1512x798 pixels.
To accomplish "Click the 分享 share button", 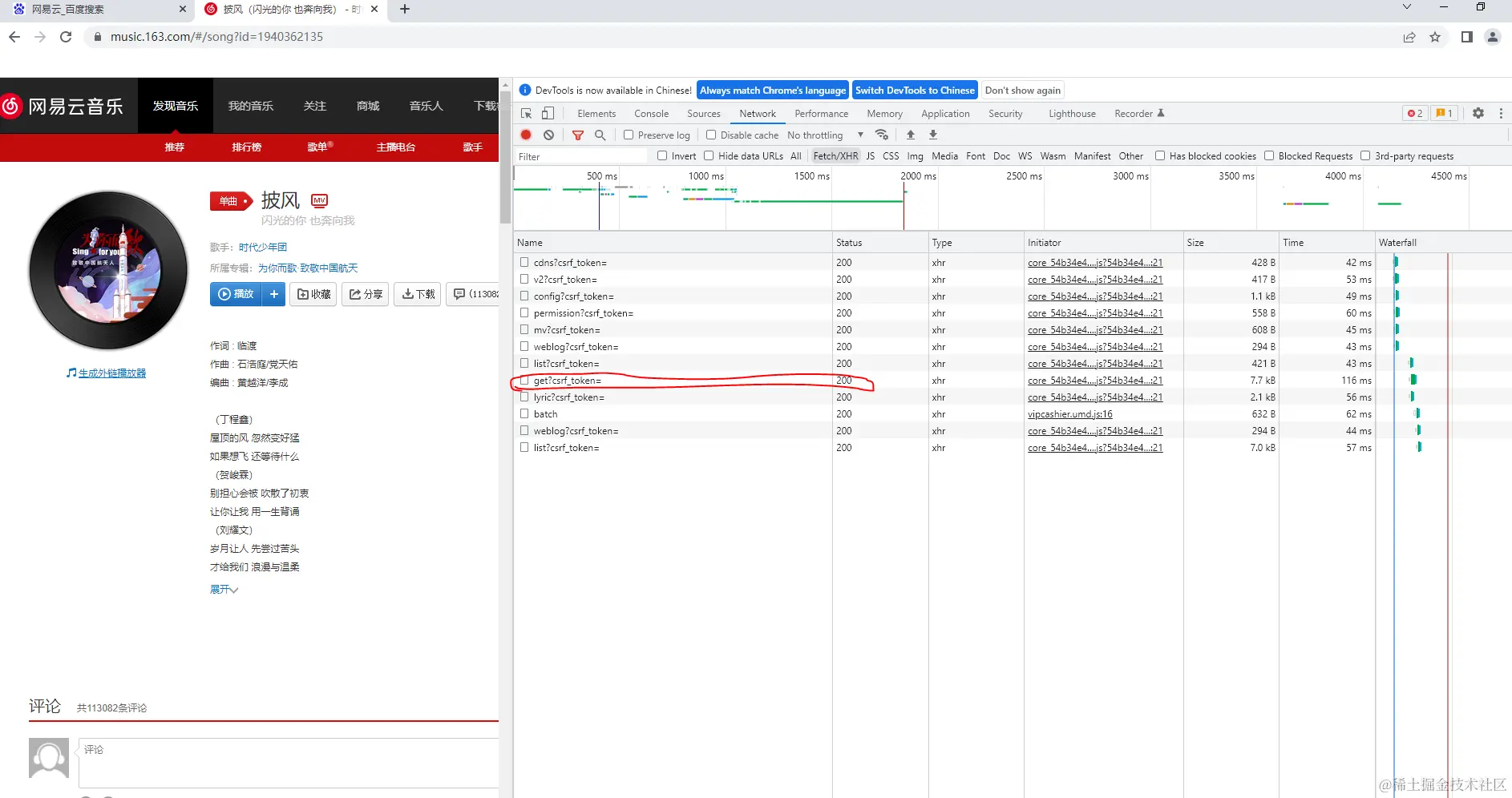I will coord(366,294).
